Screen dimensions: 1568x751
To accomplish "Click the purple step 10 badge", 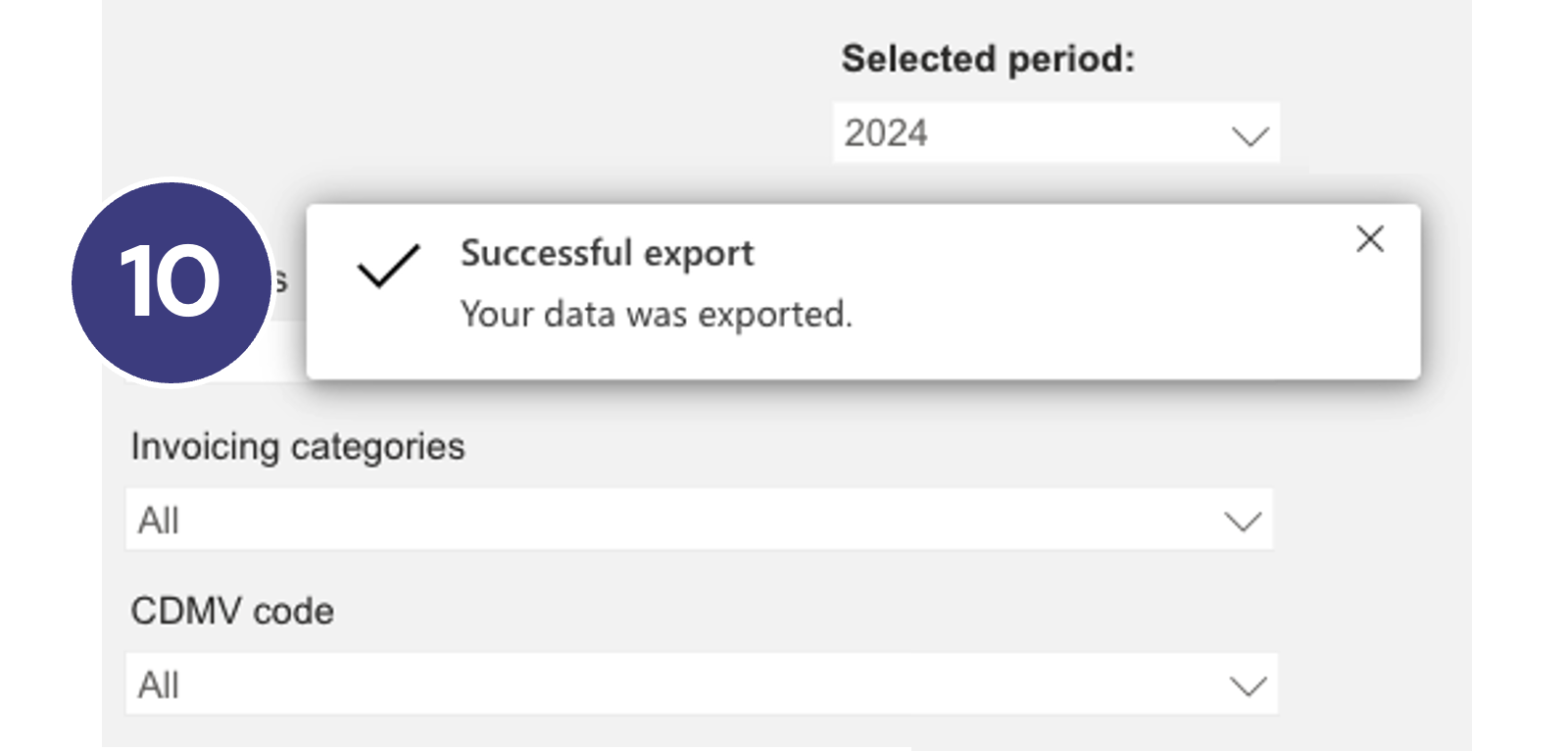I will [171, 282].
